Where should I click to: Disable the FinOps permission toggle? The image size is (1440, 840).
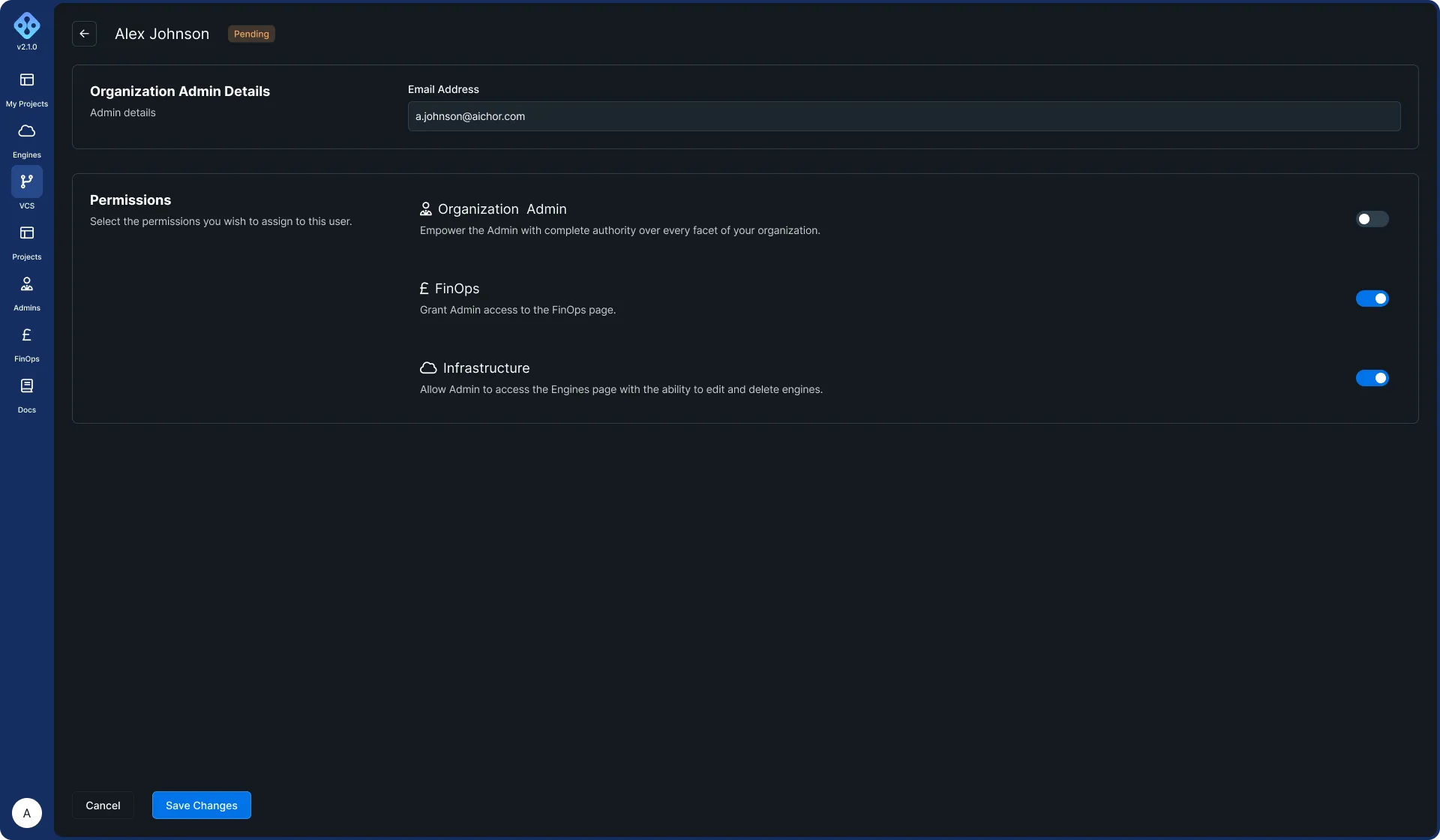(1372, 298)
